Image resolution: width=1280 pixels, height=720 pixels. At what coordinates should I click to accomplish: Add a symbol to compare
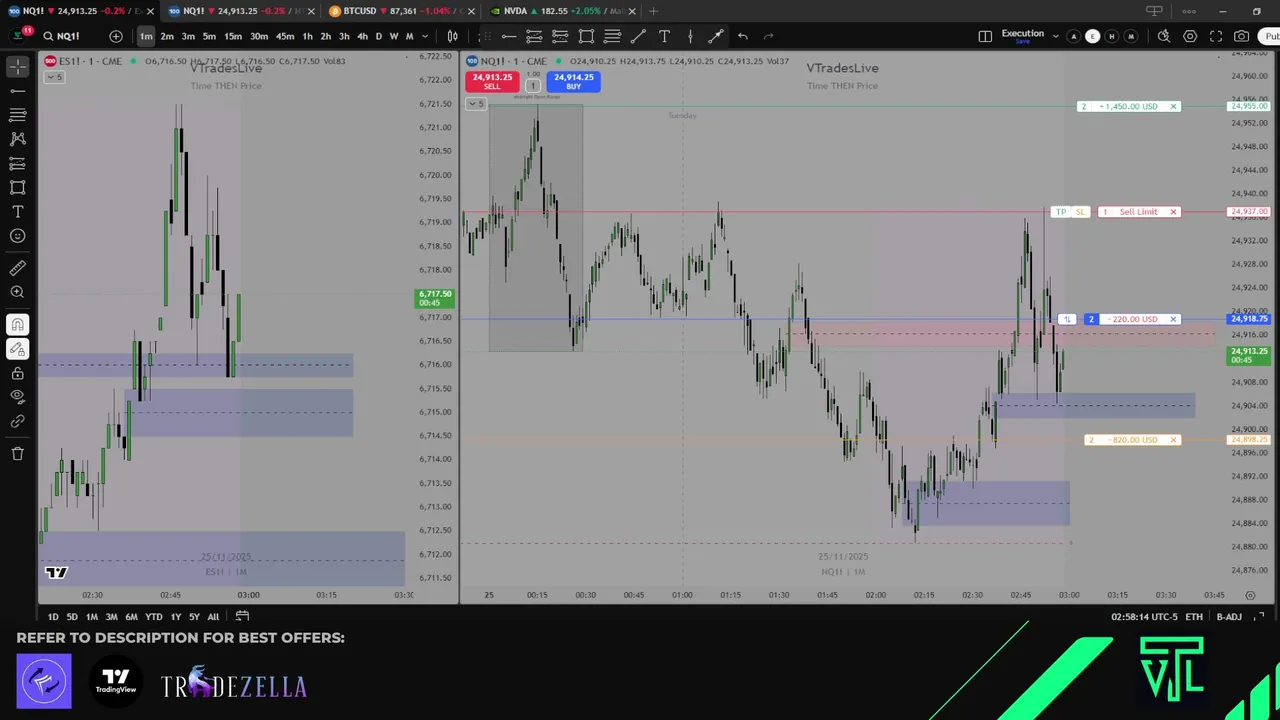pyautogui.click(x=116, y=36)
